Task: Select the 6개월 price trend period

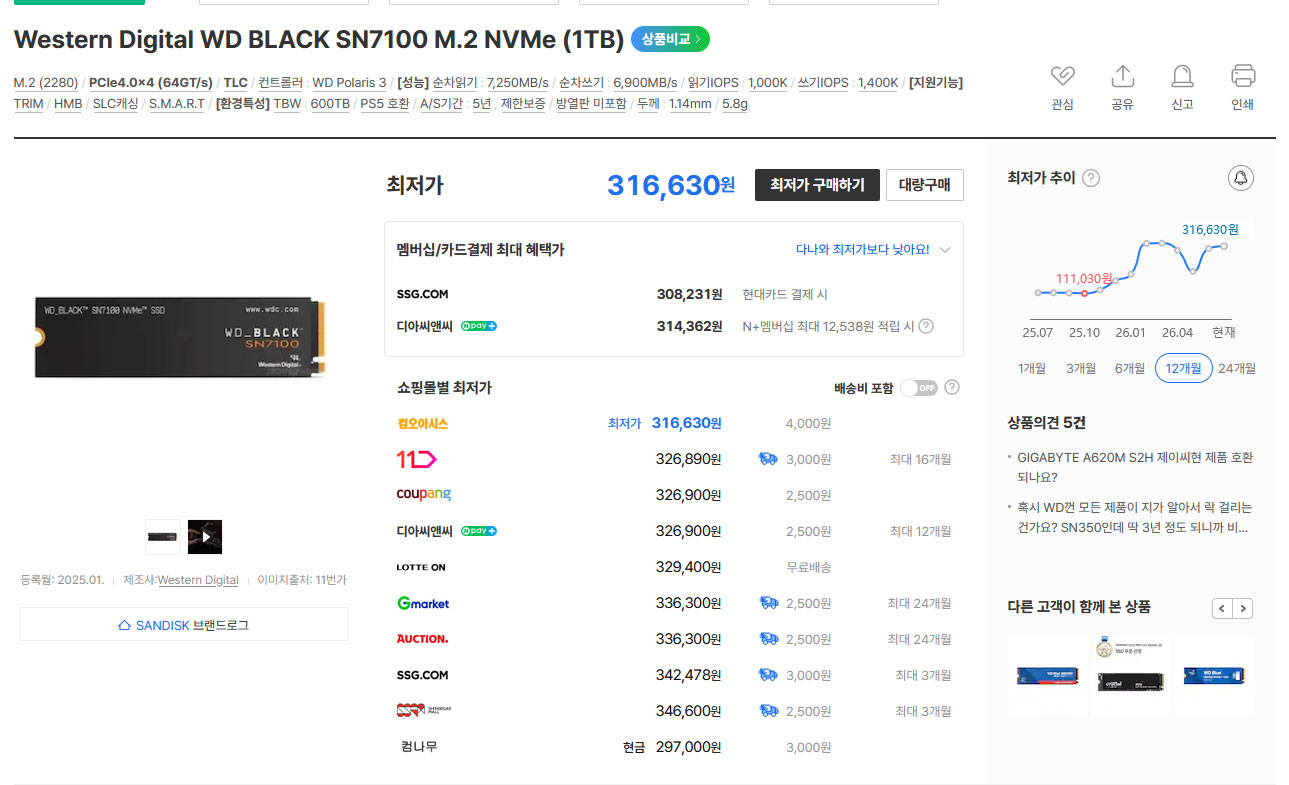Action: click(x=1130, y=368)
